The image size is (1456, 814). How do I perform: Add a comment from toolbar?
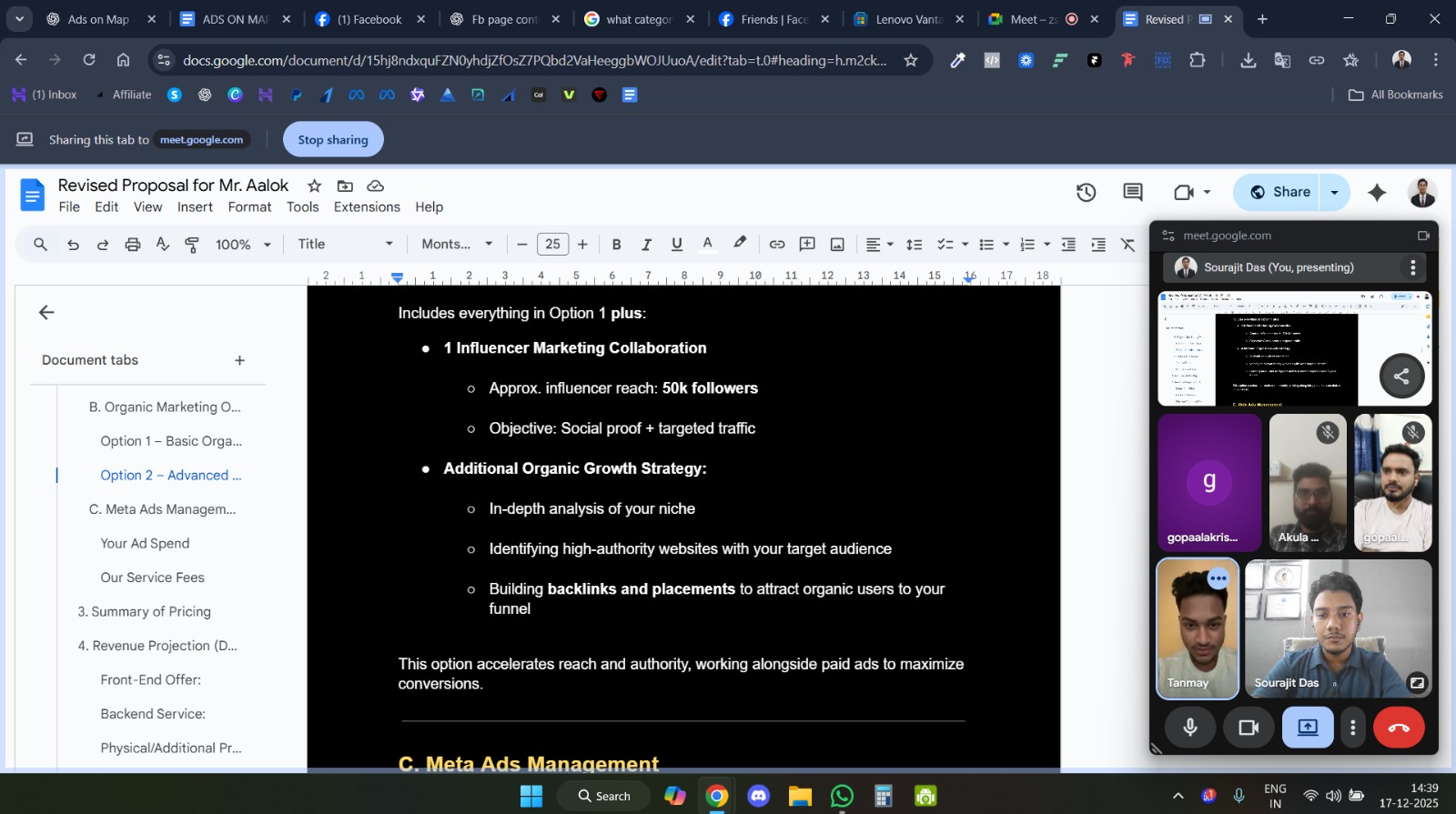(x=807, y=244)
